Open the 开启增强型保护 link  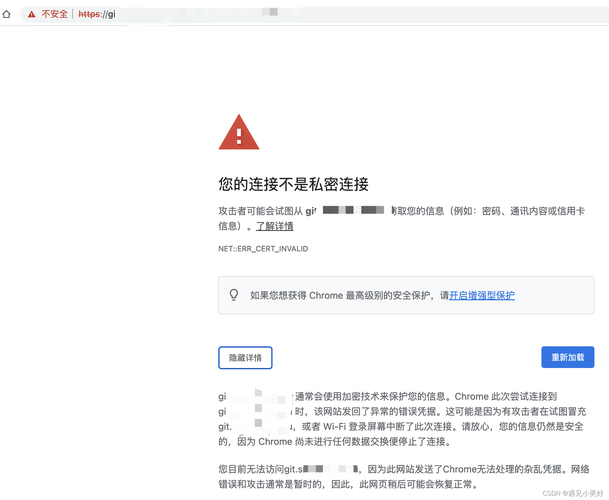tap(482, 295)
